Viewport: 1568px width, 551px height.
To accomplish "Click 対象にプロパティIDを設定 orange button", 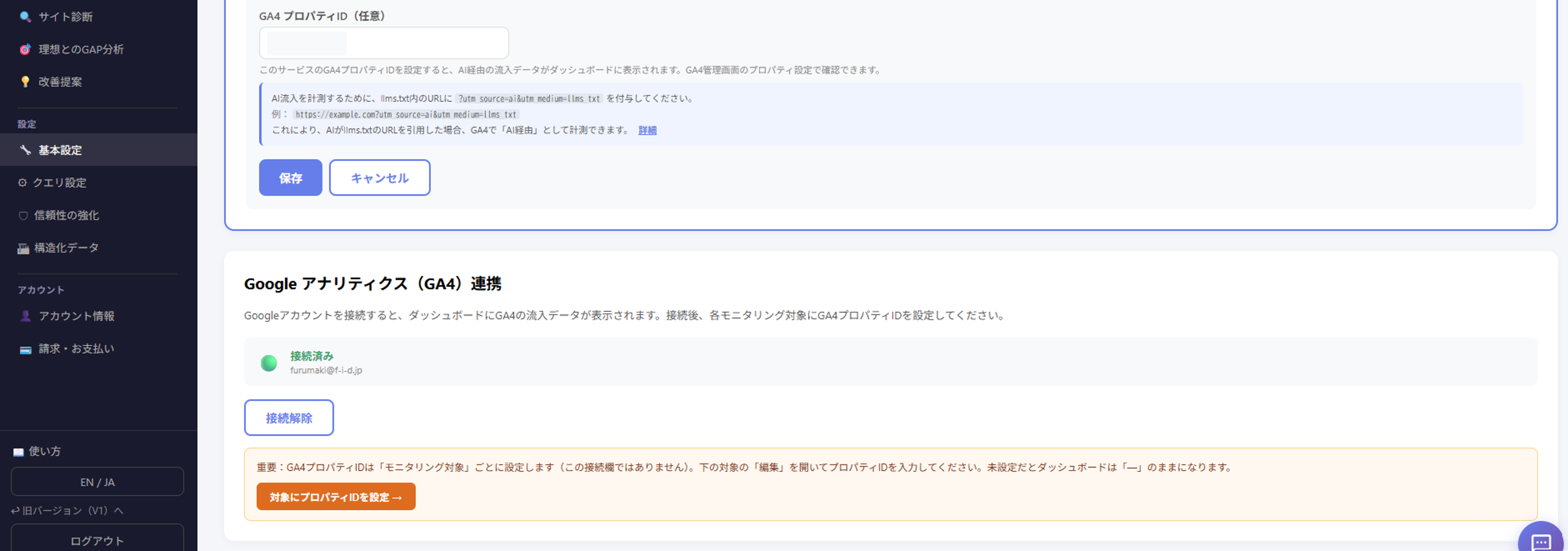I will coord(336,497).
